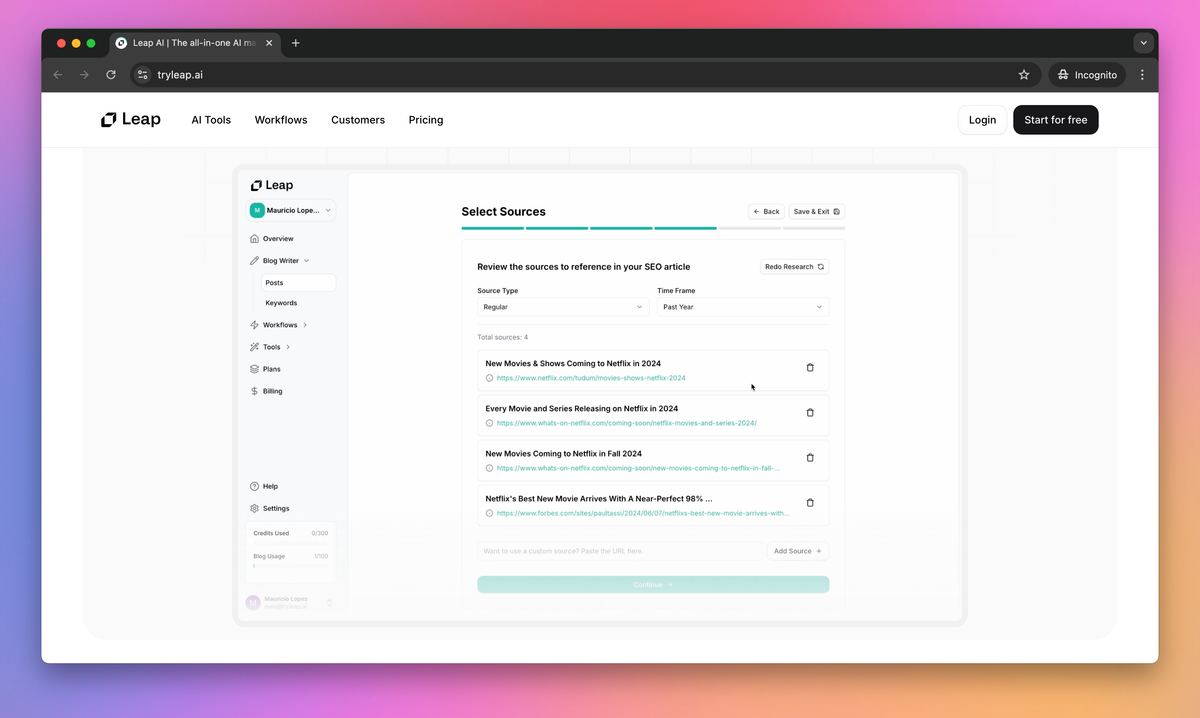Click the site information icon in the address bar

point(142,75)
